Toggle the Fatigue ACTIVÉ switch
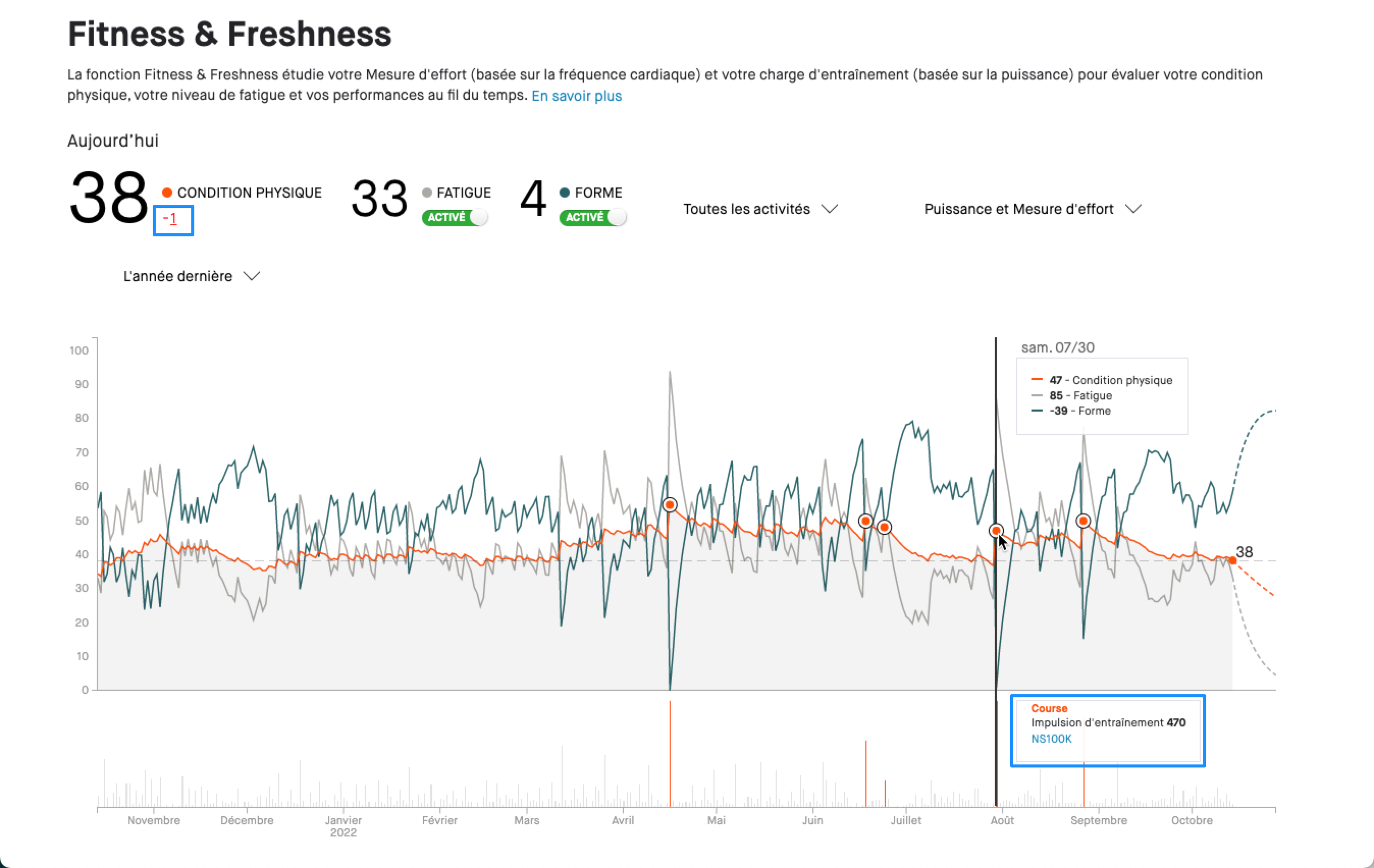 (x=455, y=218)
